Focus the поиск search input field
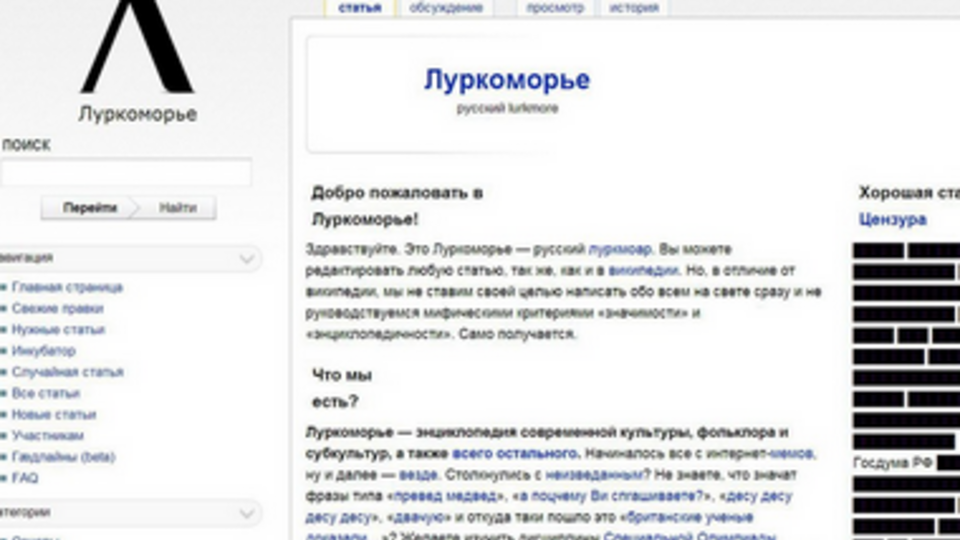Viewport: 960px width, 540px height. (126, 173)
